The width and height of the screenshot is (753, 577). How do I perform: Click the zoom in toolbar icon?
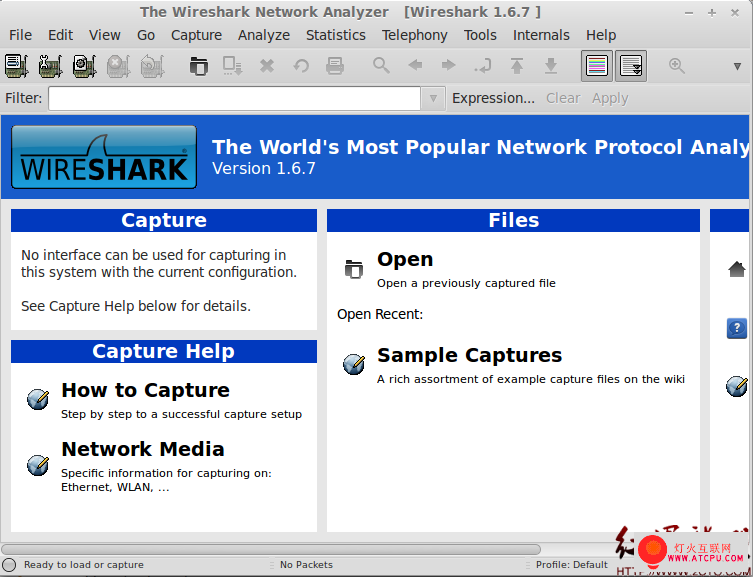677,66
